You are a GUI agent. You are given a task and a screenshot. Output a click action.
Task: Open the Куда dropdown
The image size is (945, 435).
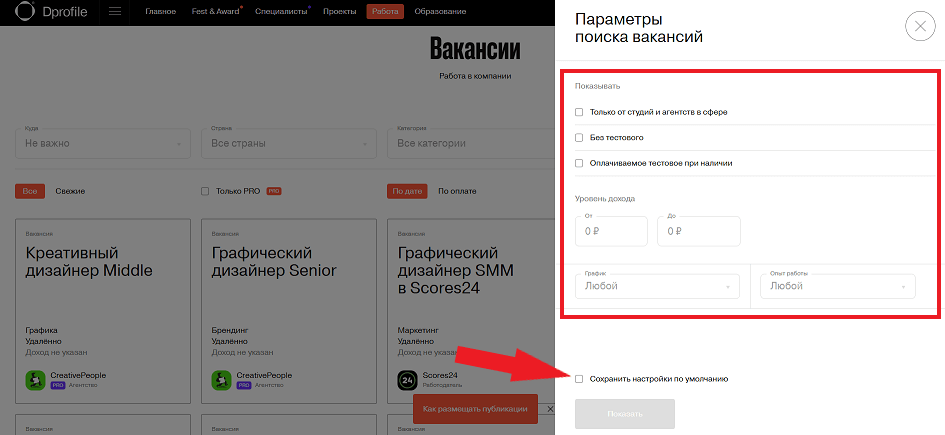[102, 143]
